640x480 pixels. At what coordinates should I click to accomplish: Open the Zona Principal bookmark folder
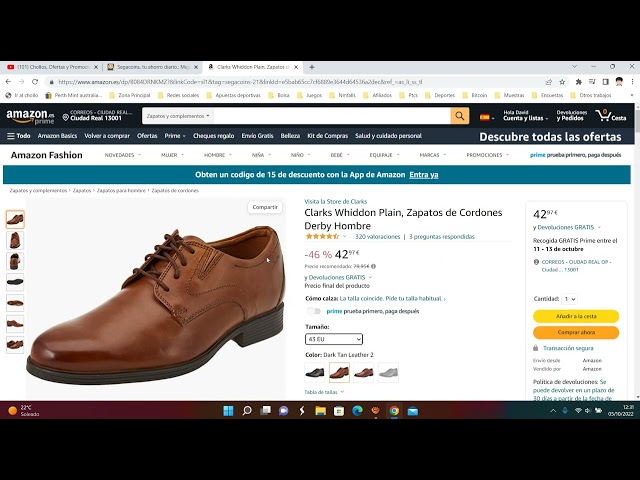click(130, 95)
